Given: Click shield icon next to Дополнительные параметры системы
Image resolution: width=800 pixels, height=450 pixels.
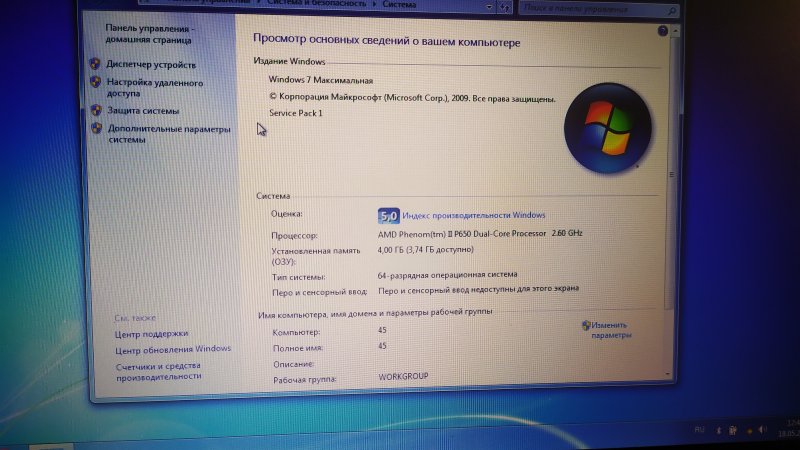Looking at the screenshot, I should click(x=96, y=129).
